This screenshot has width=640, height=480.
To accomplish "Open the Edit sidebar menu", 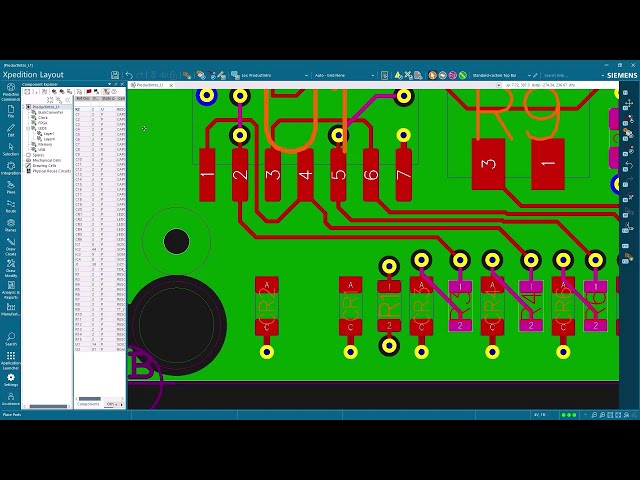I will click(11, 131).
